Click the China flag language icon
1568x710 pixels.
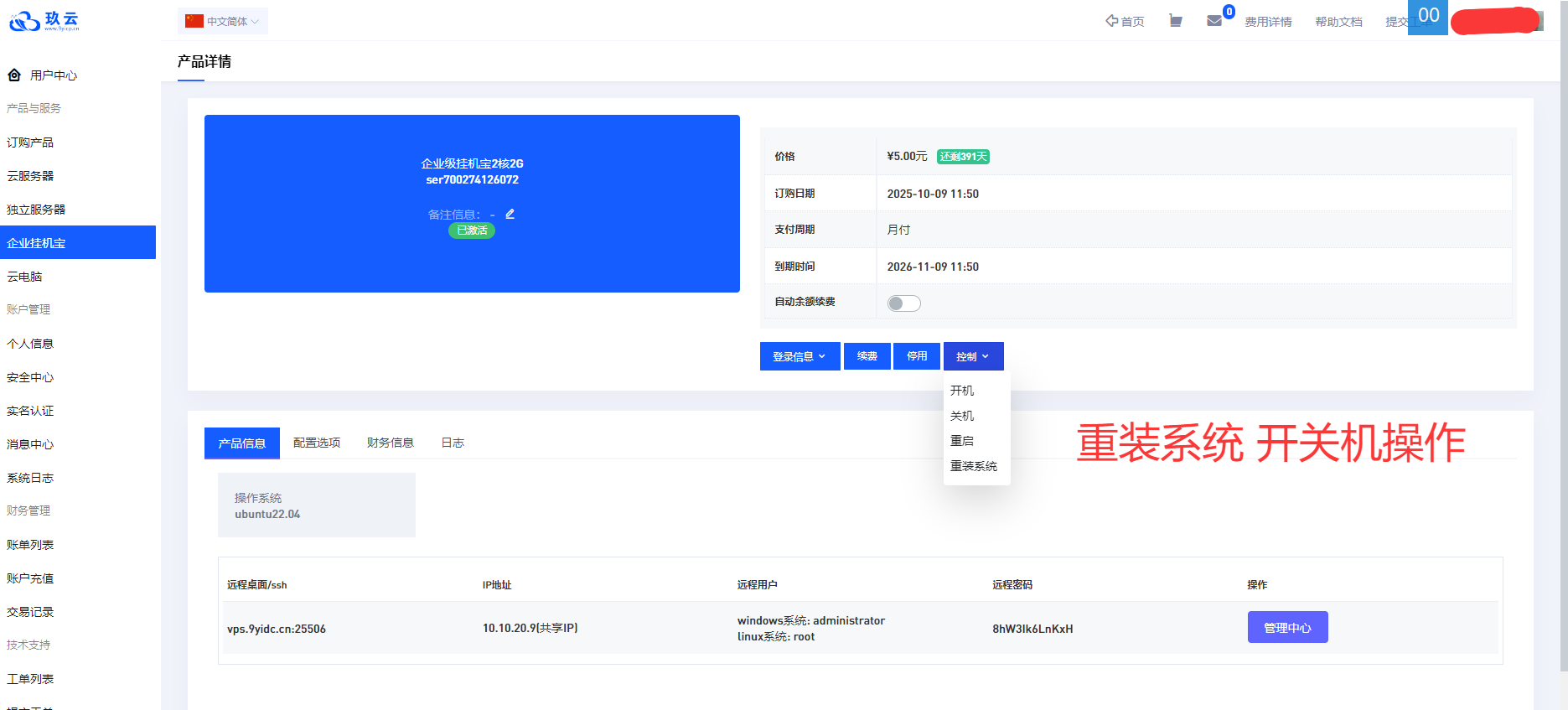pyautogui.click(x=194, y=21)
